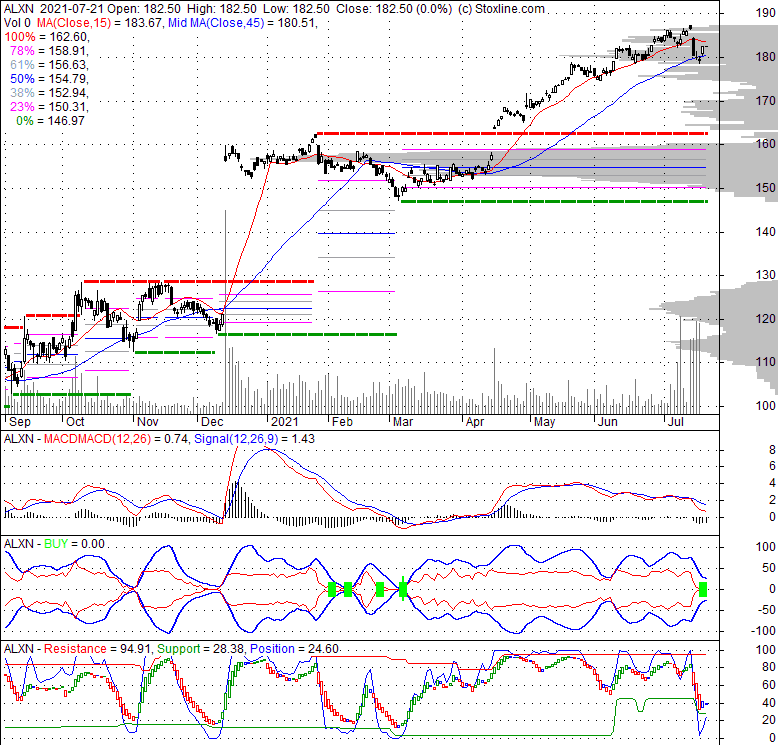Click the '0% = 146.97' retracement label

[50, 120]
